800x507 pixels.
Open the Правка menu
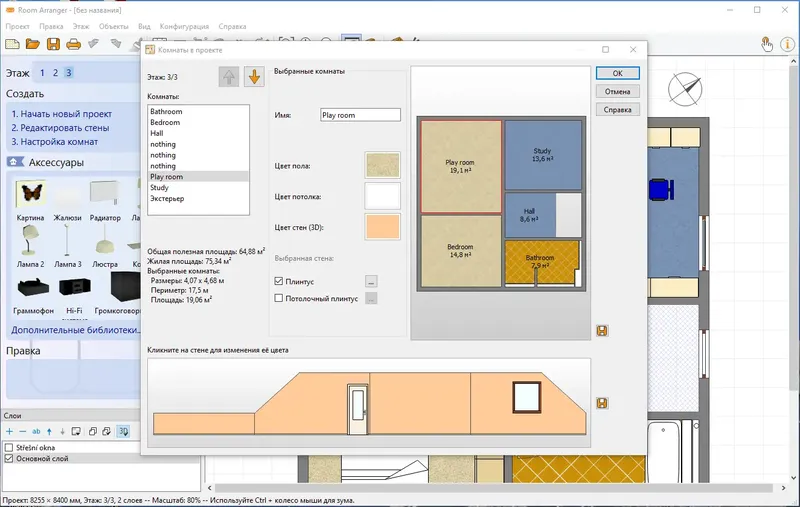[51, 27]
